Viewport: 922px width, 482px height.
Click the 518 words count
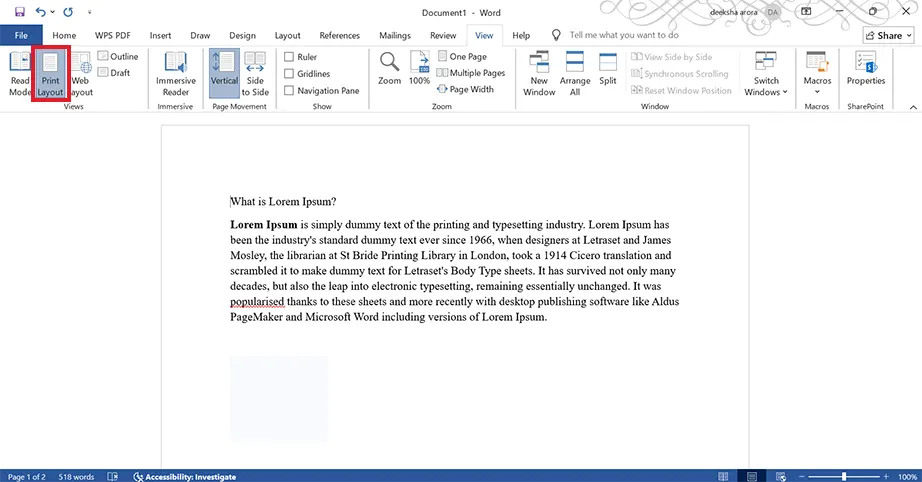76,477
